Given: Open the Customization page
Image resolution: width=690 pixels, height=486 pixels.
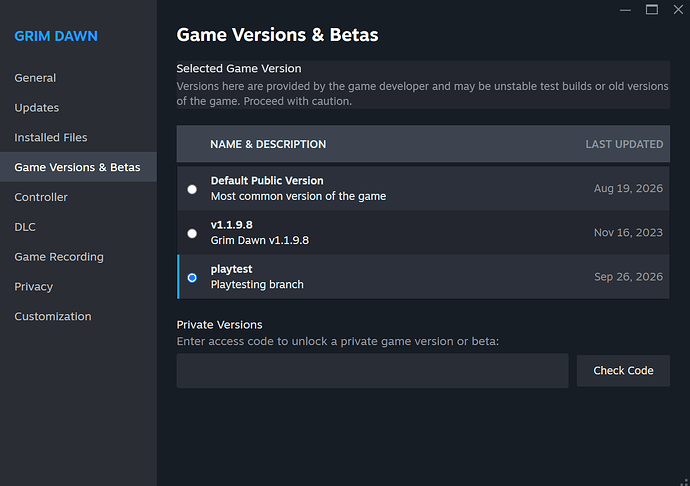Looking at the screenshot, I should click(53, 317).
